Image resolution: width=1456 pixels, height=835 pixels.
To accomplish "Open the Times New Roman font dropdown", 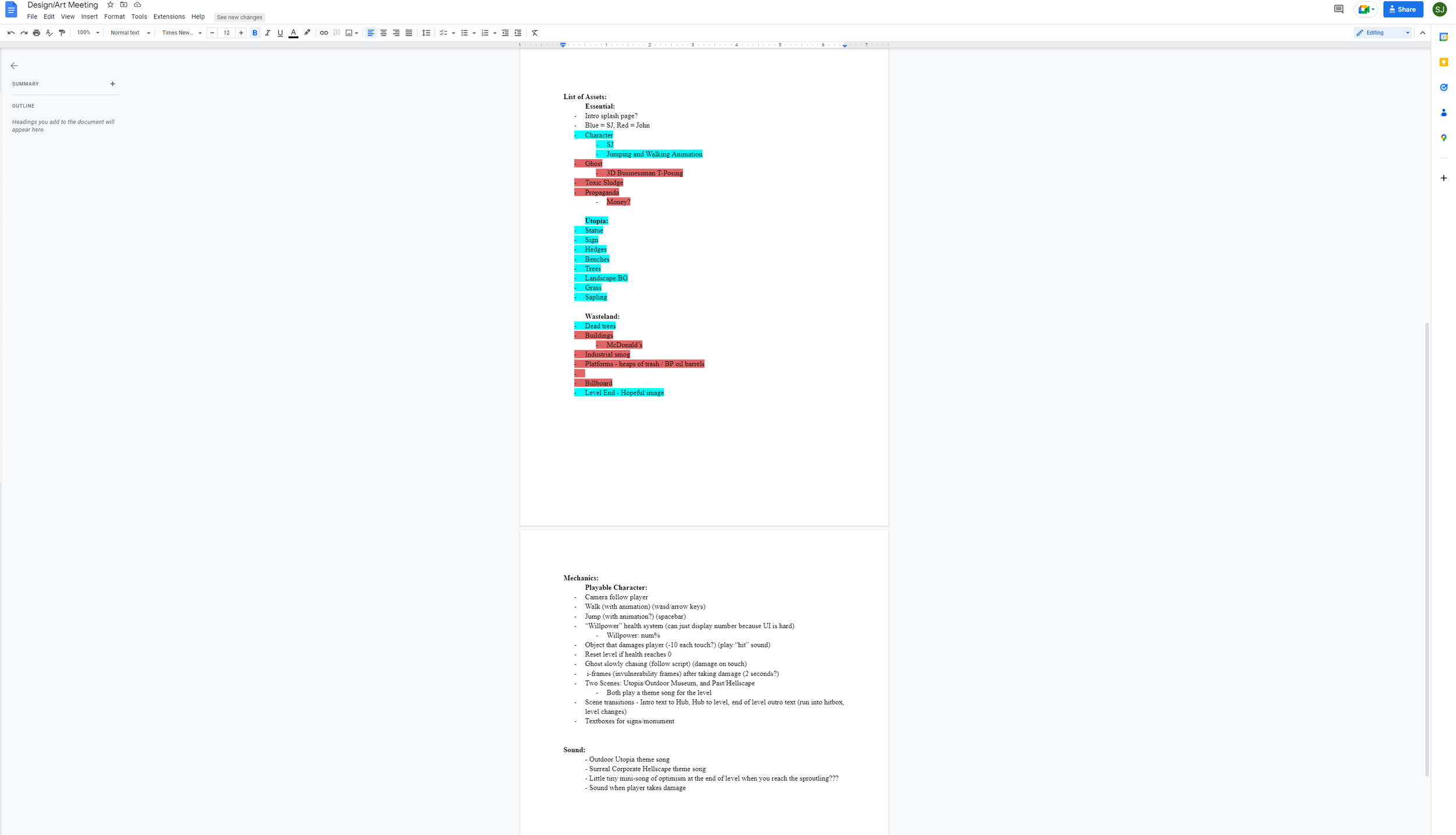I will 181,33.
